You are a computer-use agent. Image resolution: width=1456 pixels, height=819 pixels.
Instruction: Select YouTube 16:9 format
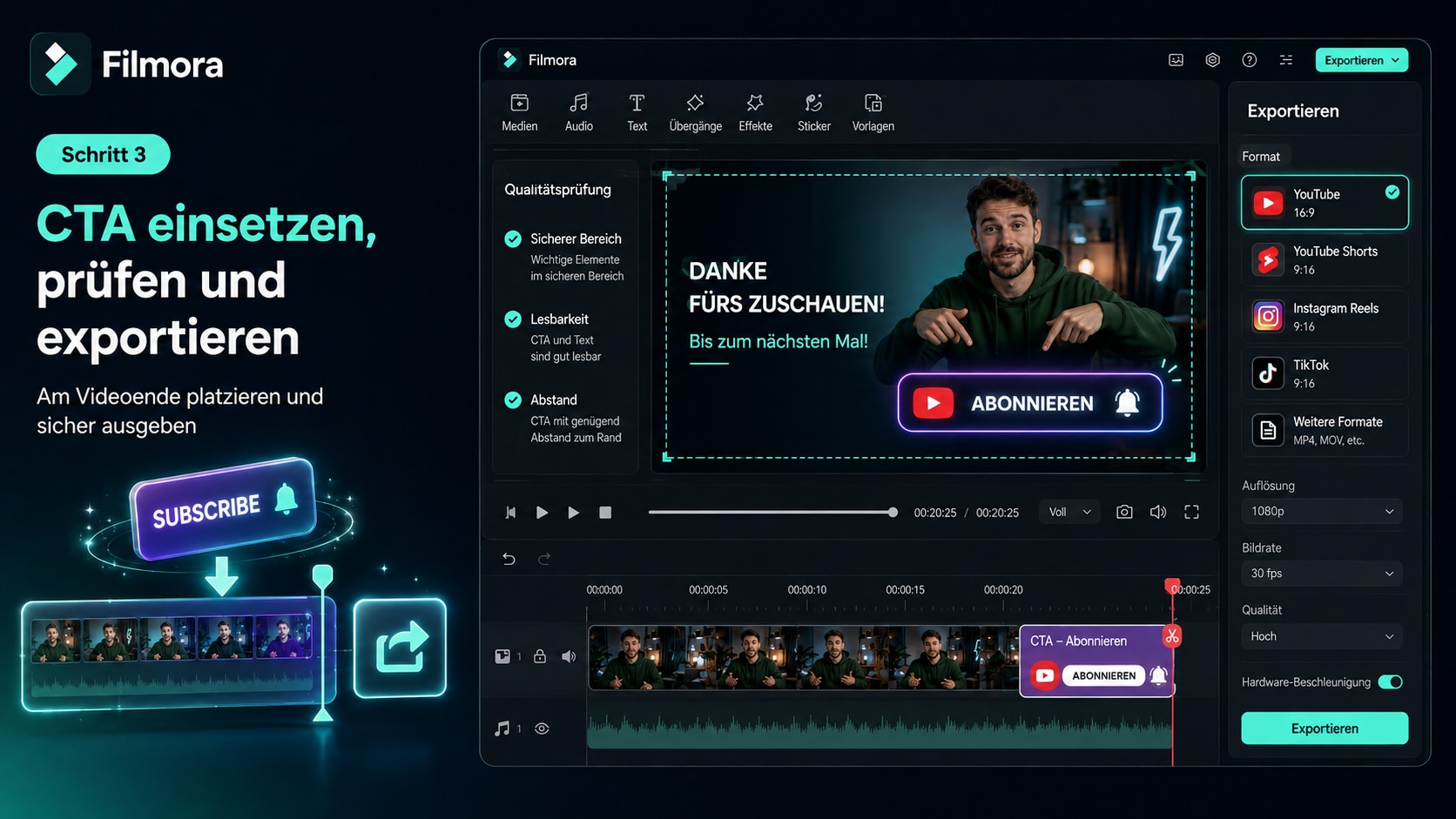(x=1325, y=203)
